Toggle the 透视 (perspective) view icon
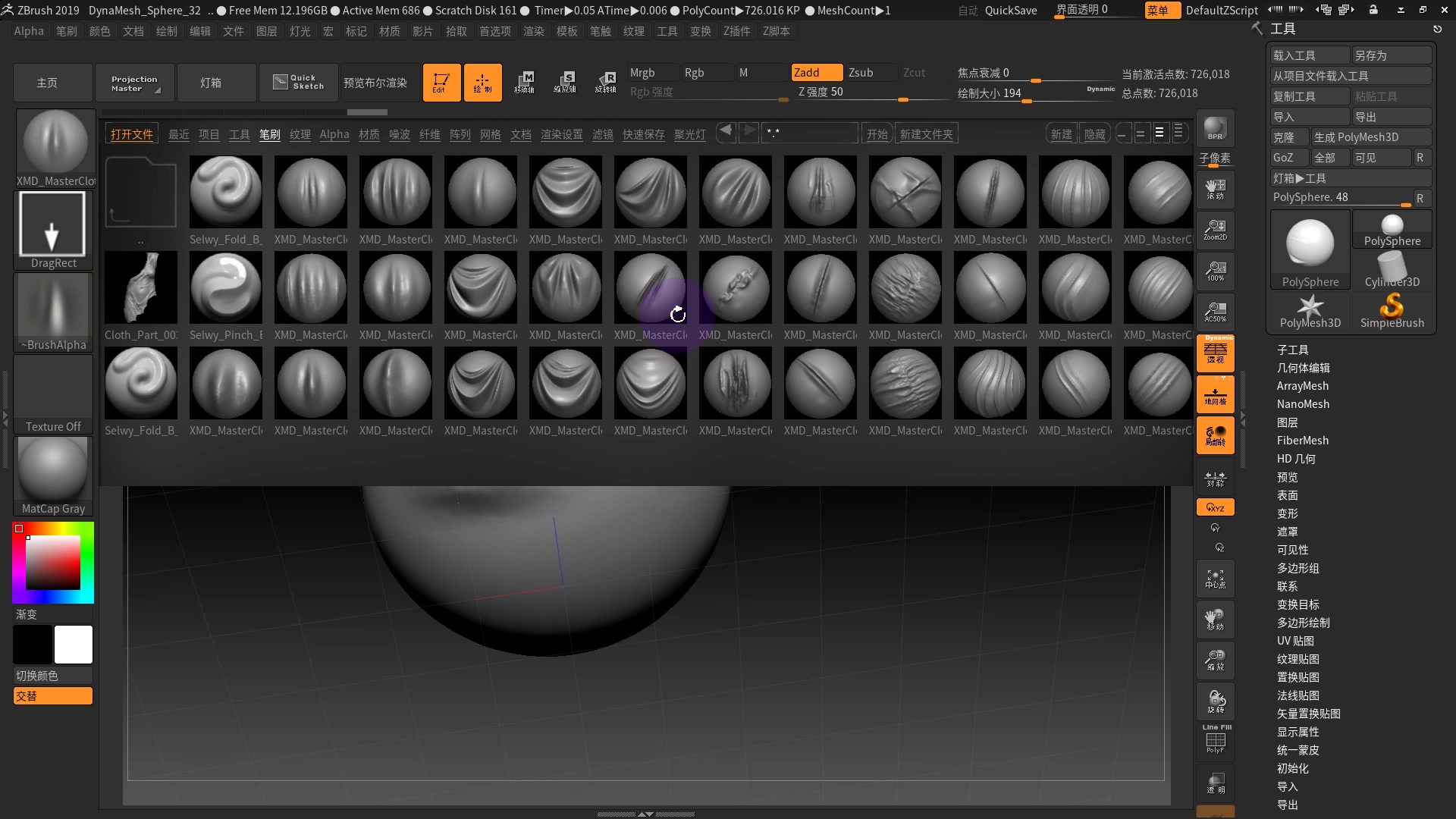This screenshot has height=819, width=1456. (1215, 353)
